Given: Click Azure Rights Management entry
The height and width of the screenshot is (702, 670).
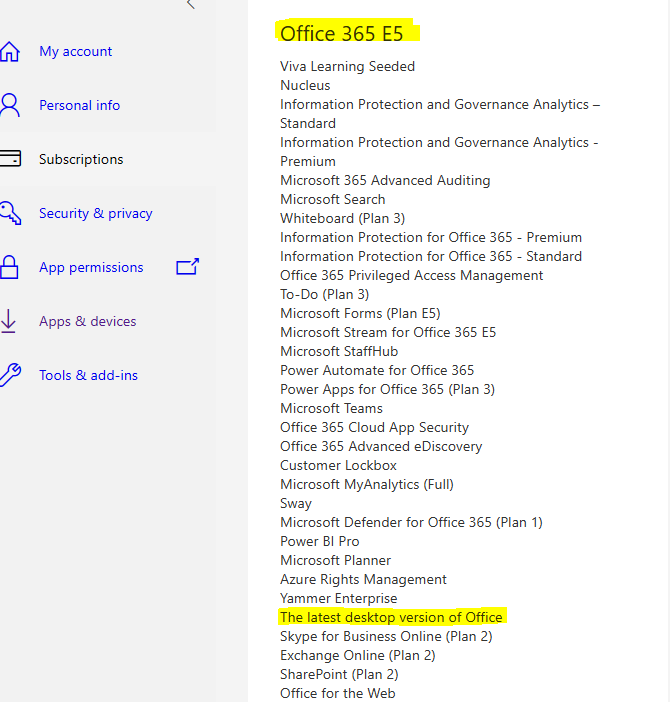Looking at the screenshot, I should (x=363, y=579).
